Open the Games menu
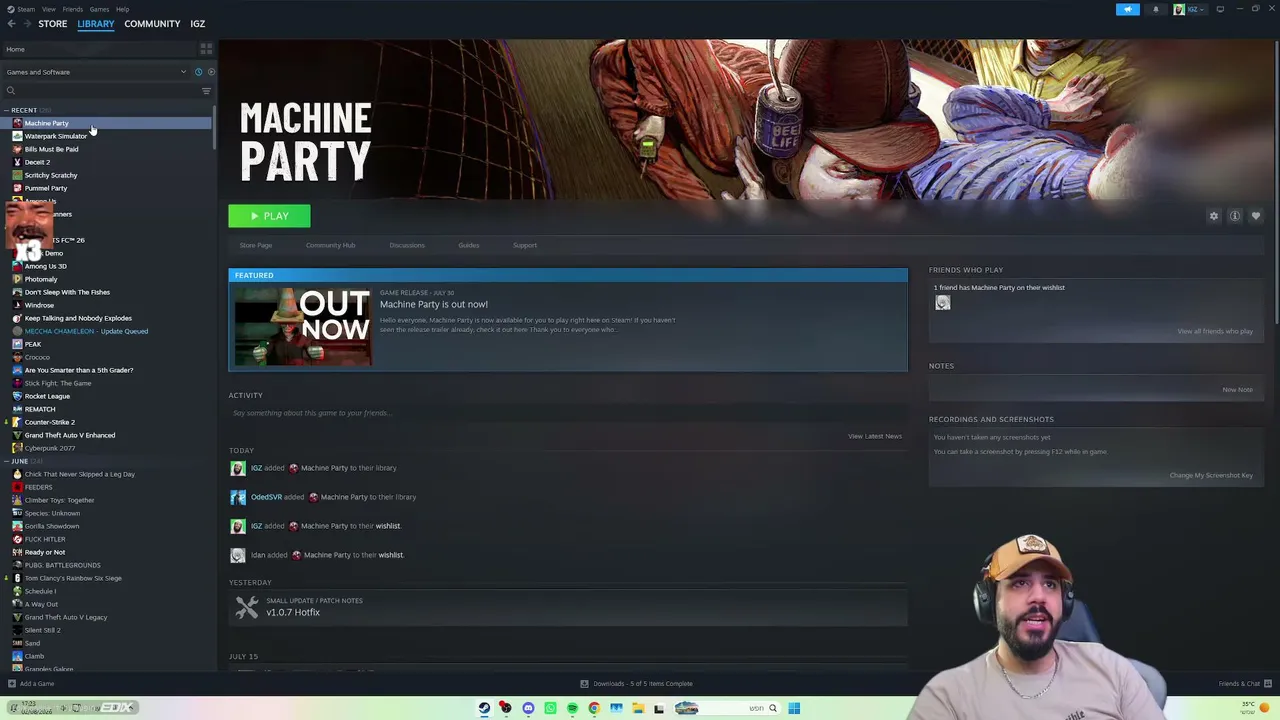 pos(99,9)
